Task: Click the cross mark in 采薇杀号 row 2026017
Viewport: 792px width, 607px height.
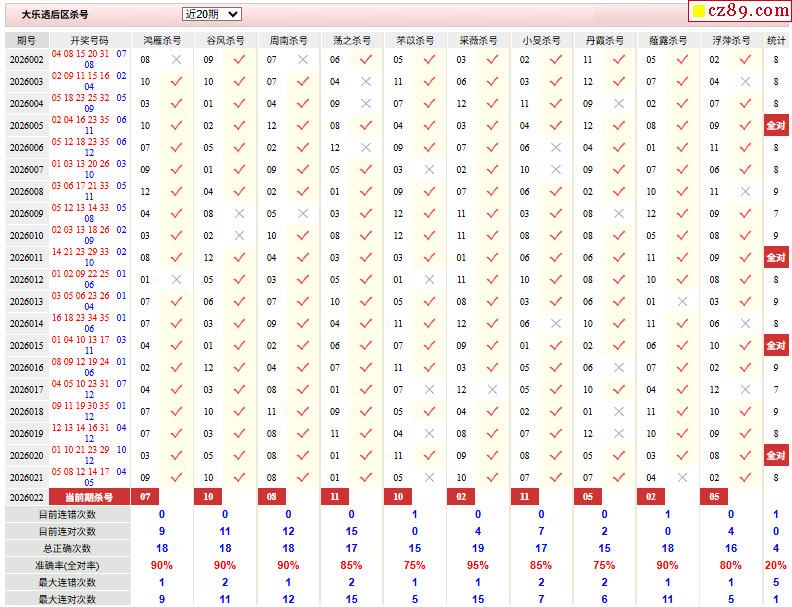Action: pyautogui.click(x=492, y=390)
